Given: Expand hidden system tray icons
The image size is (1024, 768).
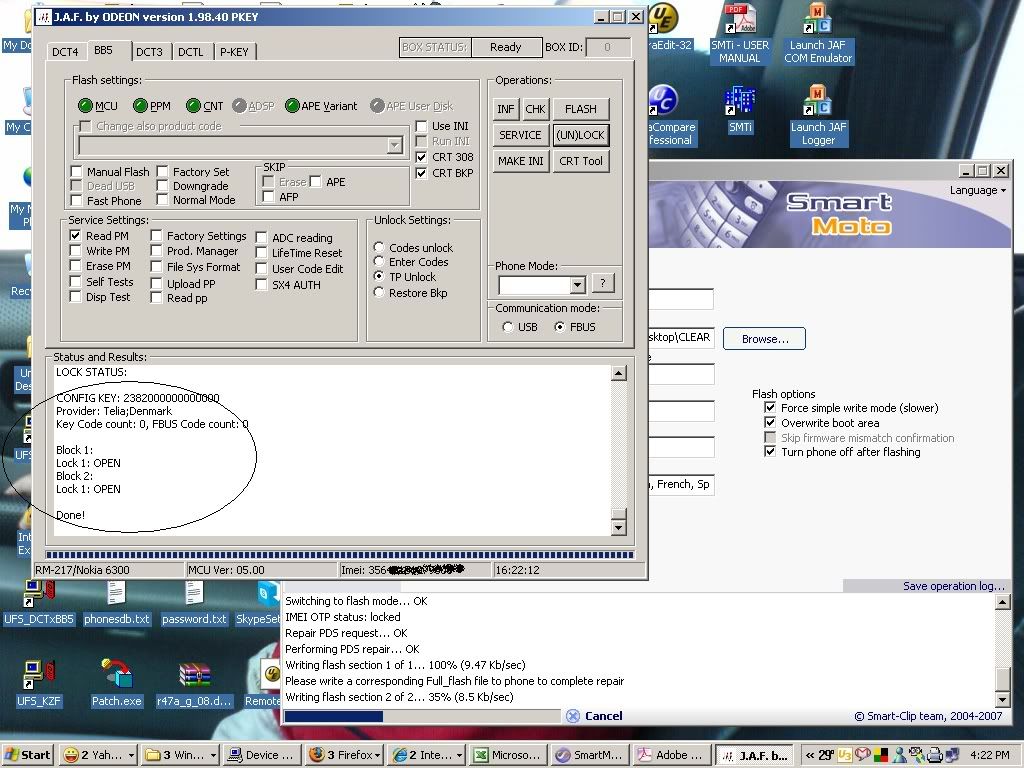Looking at the screenshot, I should click(x=810, y=756).
